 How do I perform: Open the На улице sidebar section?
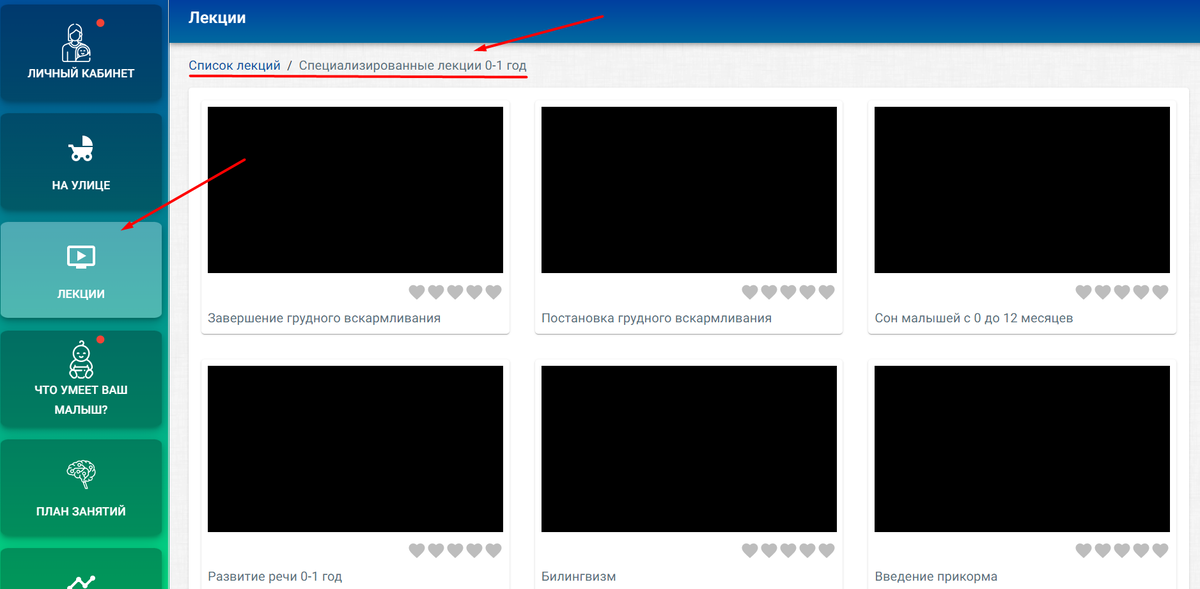coord(81,161)
